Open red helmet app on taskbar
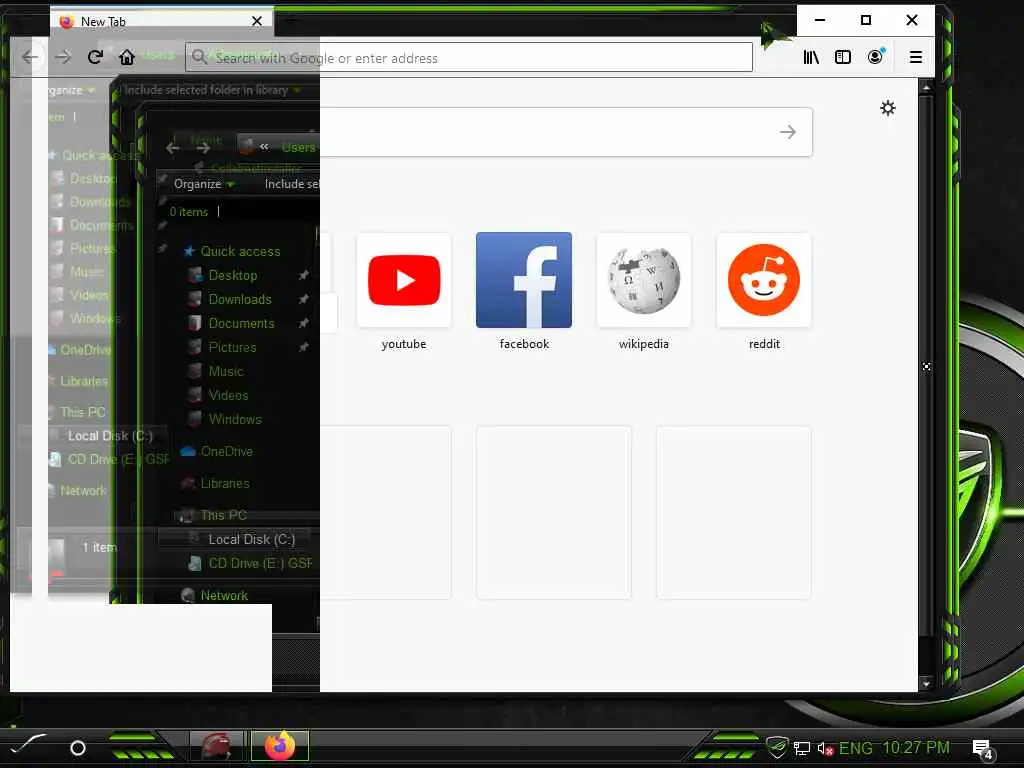This screenshot has height=768, width=1024. (x=217, y=746)
